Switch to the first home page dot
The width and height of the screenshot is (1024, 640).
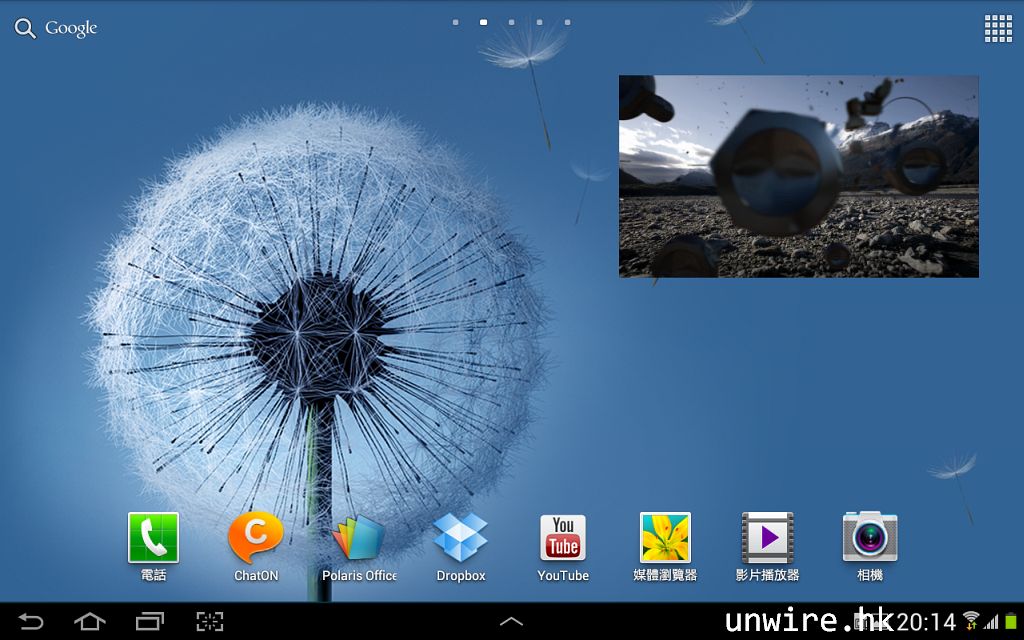(x=456, y=22)
